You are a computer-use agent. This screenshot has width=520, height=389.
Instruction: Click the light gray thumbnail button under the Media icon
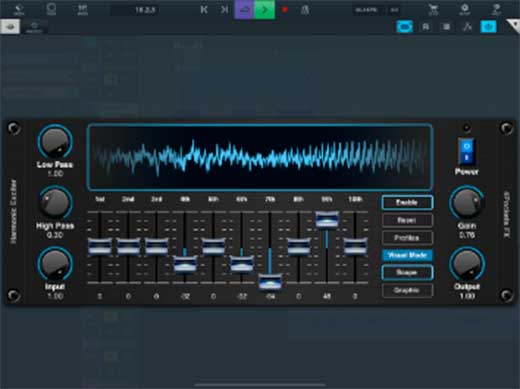(10, 27)
